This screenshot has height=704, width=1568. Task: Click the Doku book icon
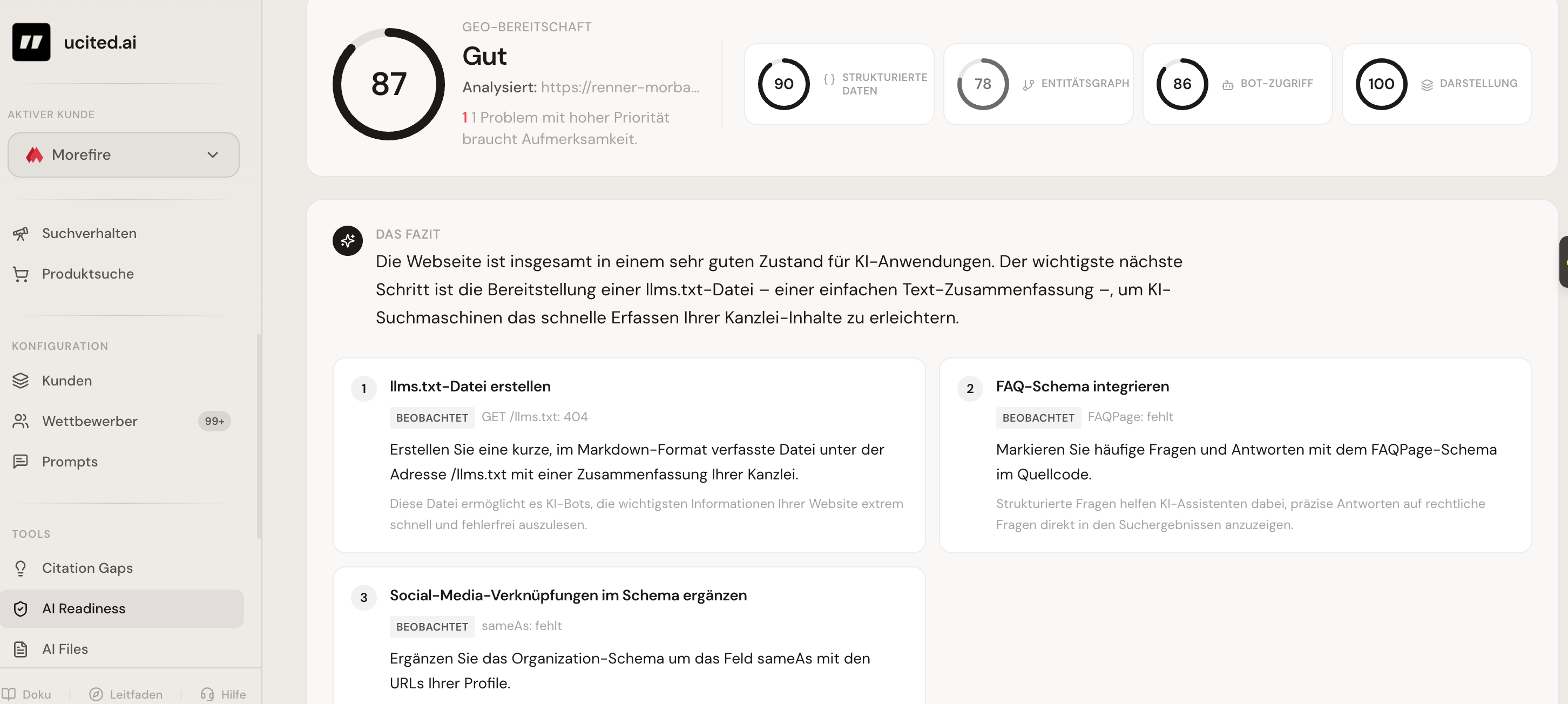click(9, 694)
